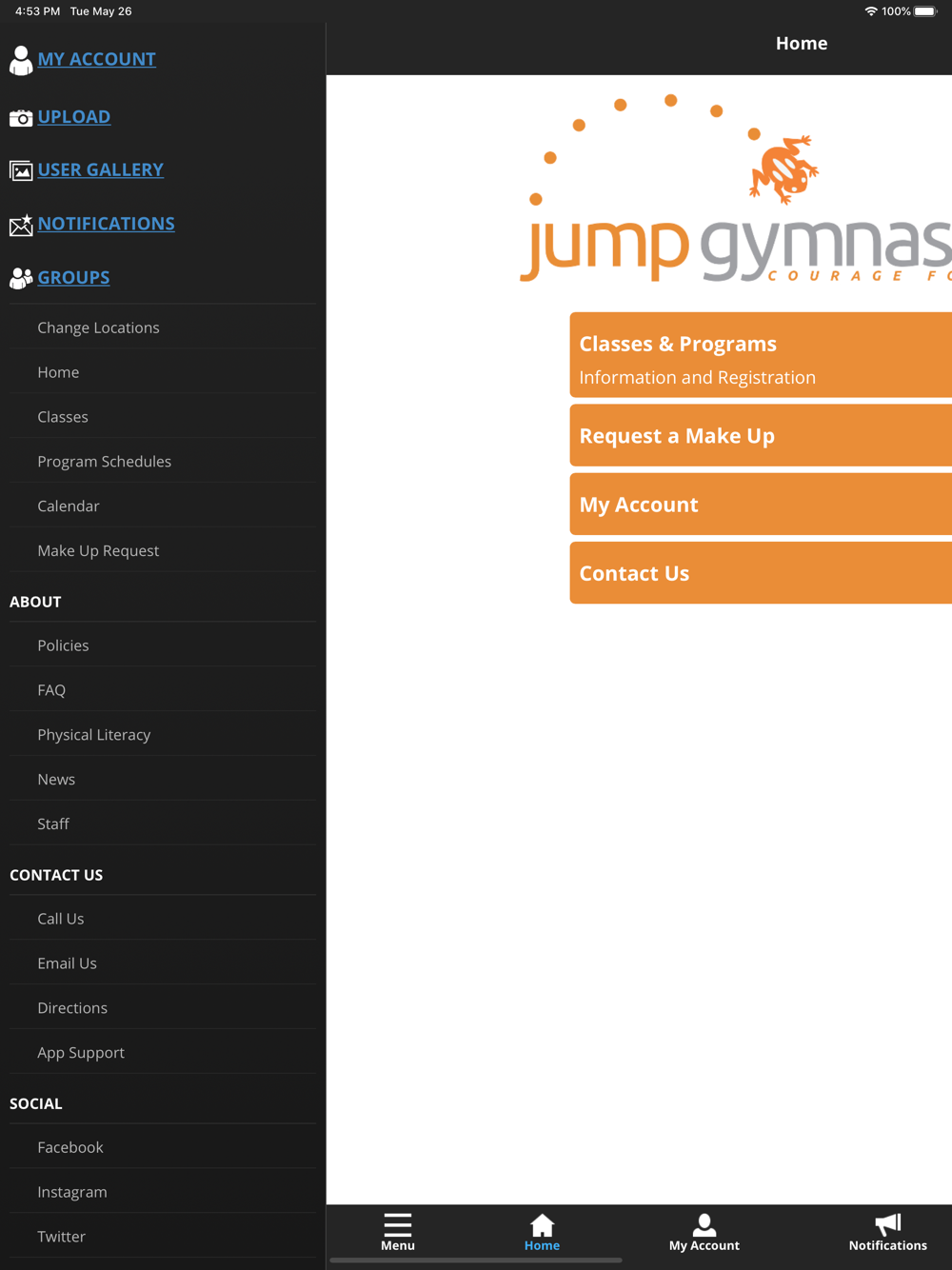This screenshot has height=1270, width=952.
Task: Select Change Locations in the menu
Action: pos(163,327)
